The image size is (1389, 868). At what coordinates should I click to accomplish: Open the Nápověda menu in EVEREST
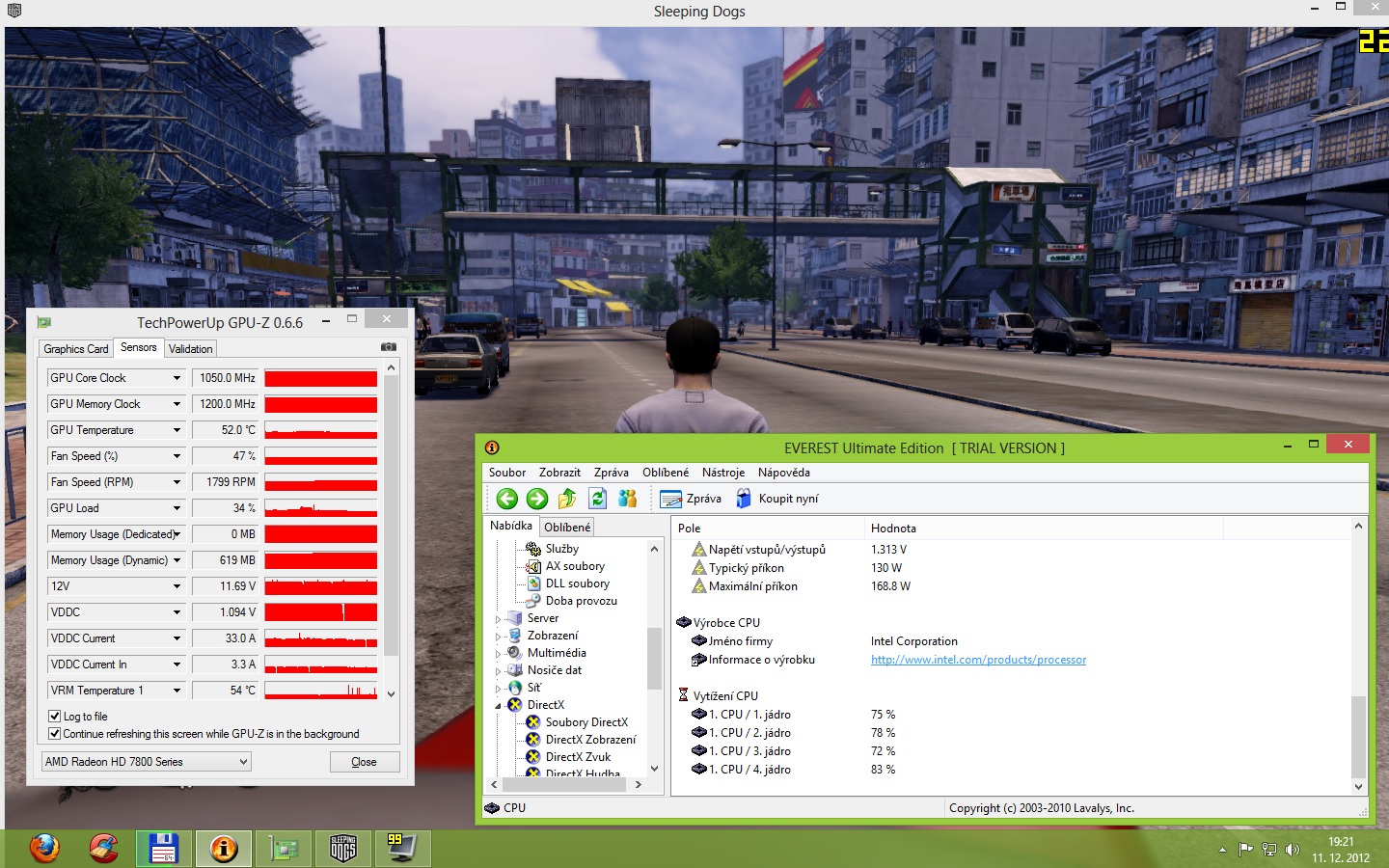[784, 473]
